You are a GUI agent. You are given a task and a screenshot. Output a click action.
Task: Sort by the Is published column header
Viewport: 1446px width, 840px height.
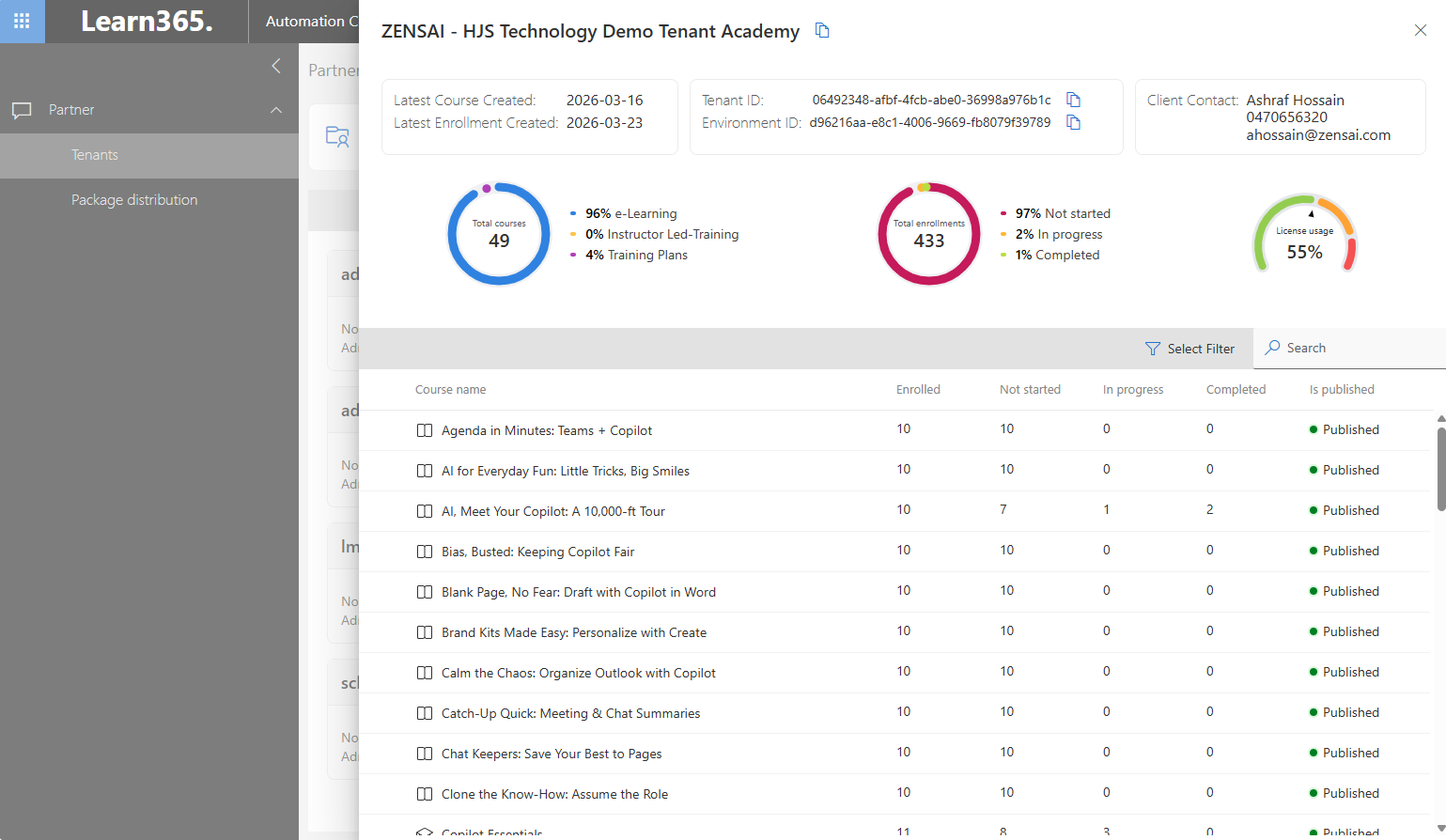(1342, 390)
